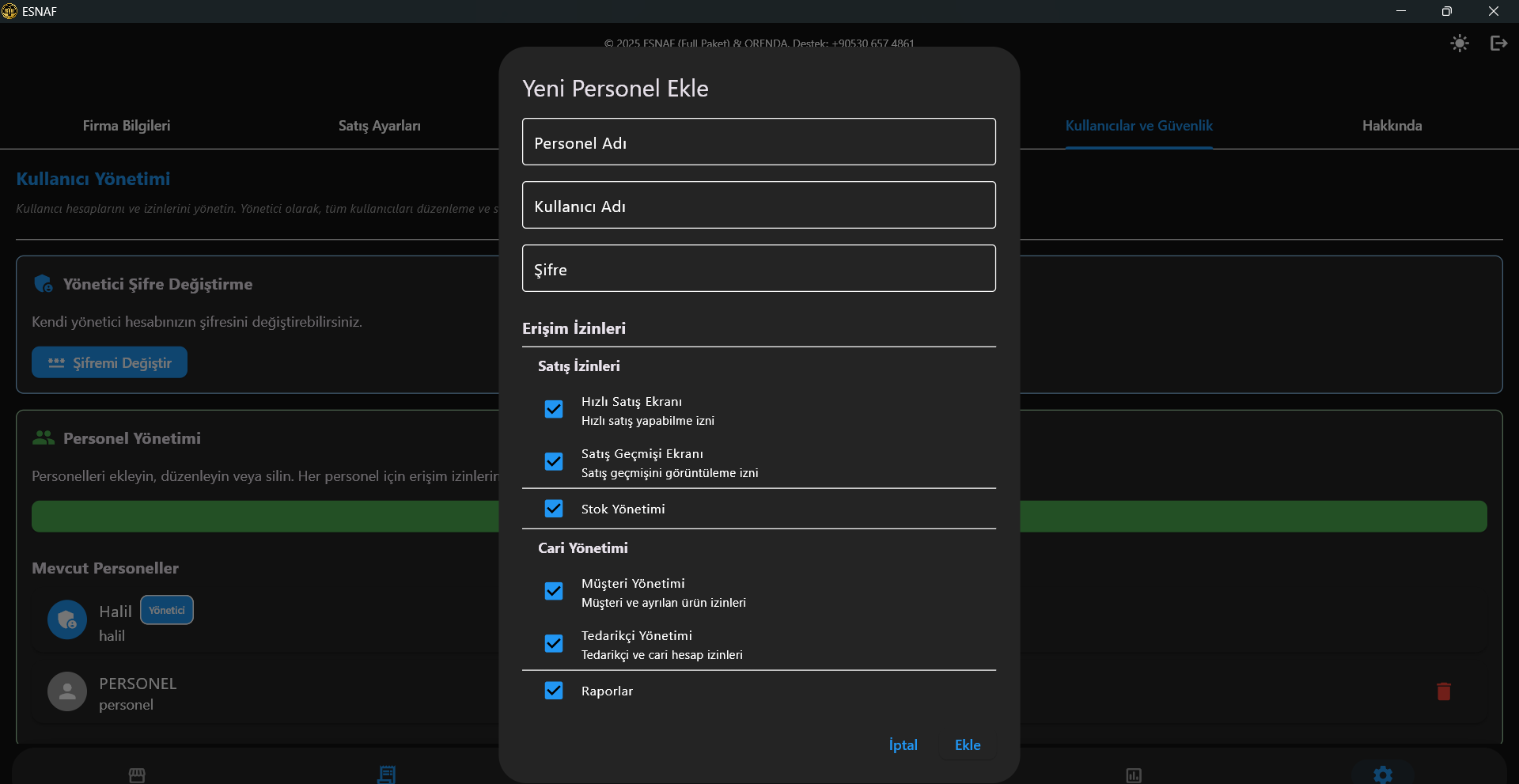Open the store icon in bottom navigation
This screenshot has height=784, width=1519.
(137, 775)
